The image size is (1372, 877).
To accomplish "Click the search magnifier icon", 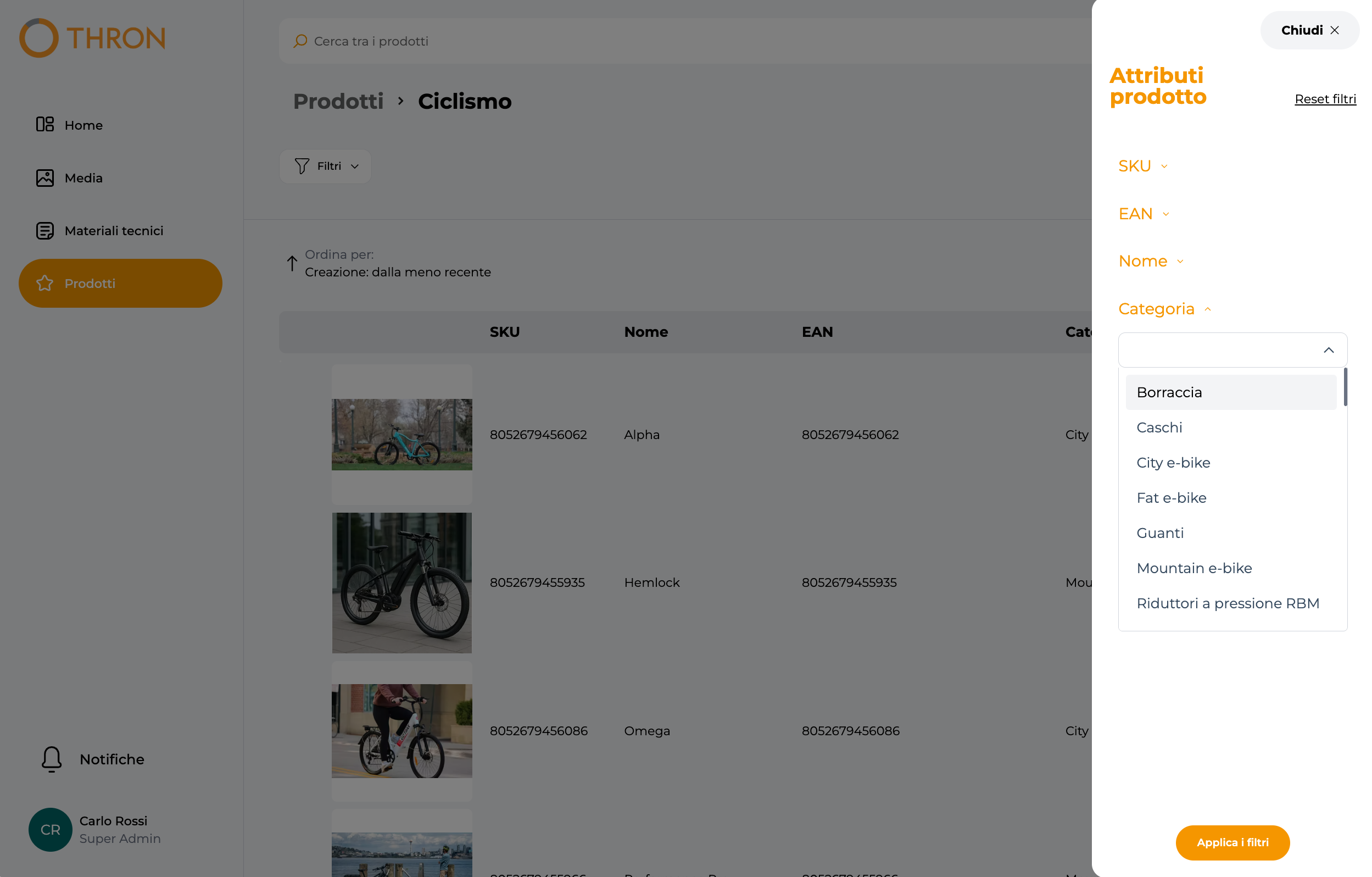I will pyautogui.click(x=300, y=41).
